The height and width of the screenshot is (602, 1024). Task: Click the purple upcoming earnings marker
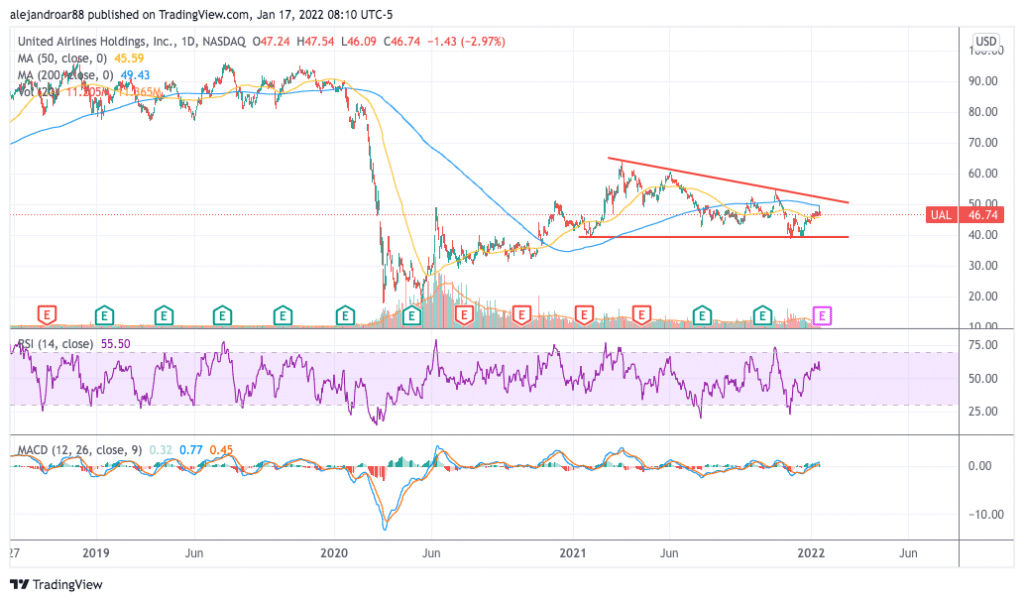(822, 317)
